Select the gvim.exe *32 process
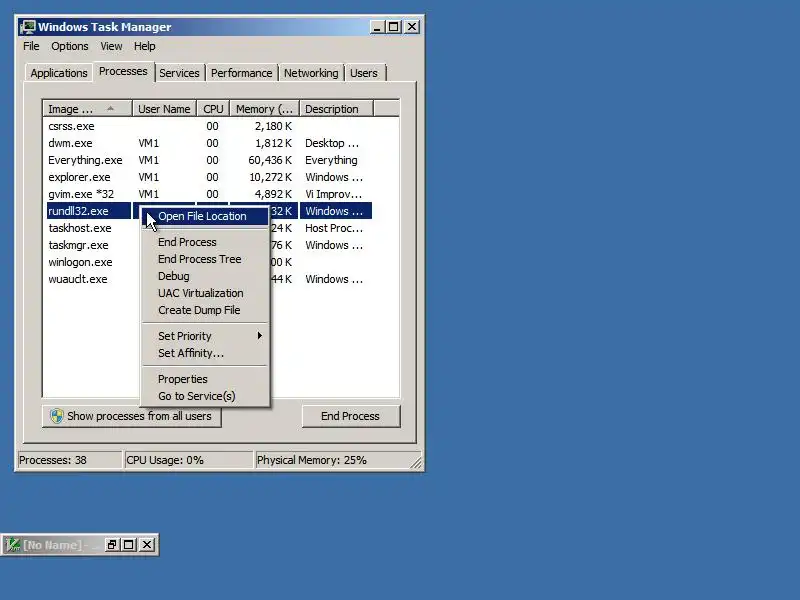The width and height of the screenshot is (800, 600). pyautogui.click(x=209, y=194)
